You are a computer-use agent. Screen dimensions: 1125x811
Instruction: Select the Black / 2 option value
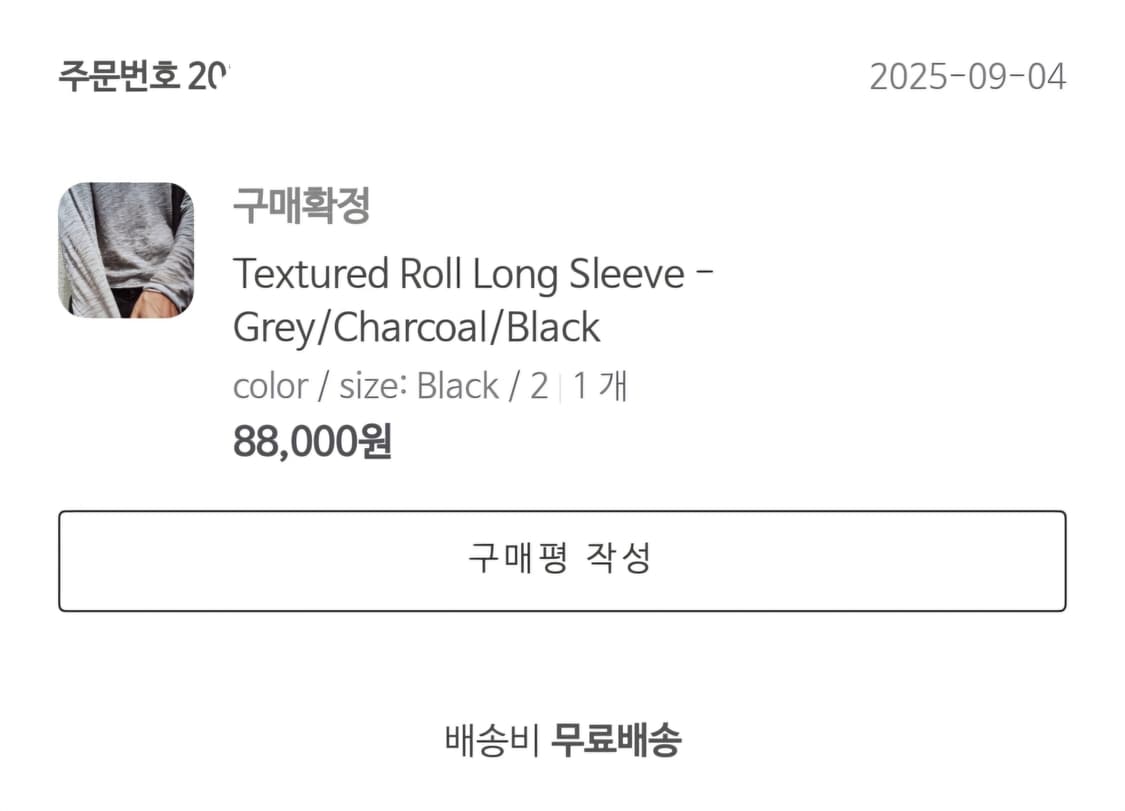(482, 386)
